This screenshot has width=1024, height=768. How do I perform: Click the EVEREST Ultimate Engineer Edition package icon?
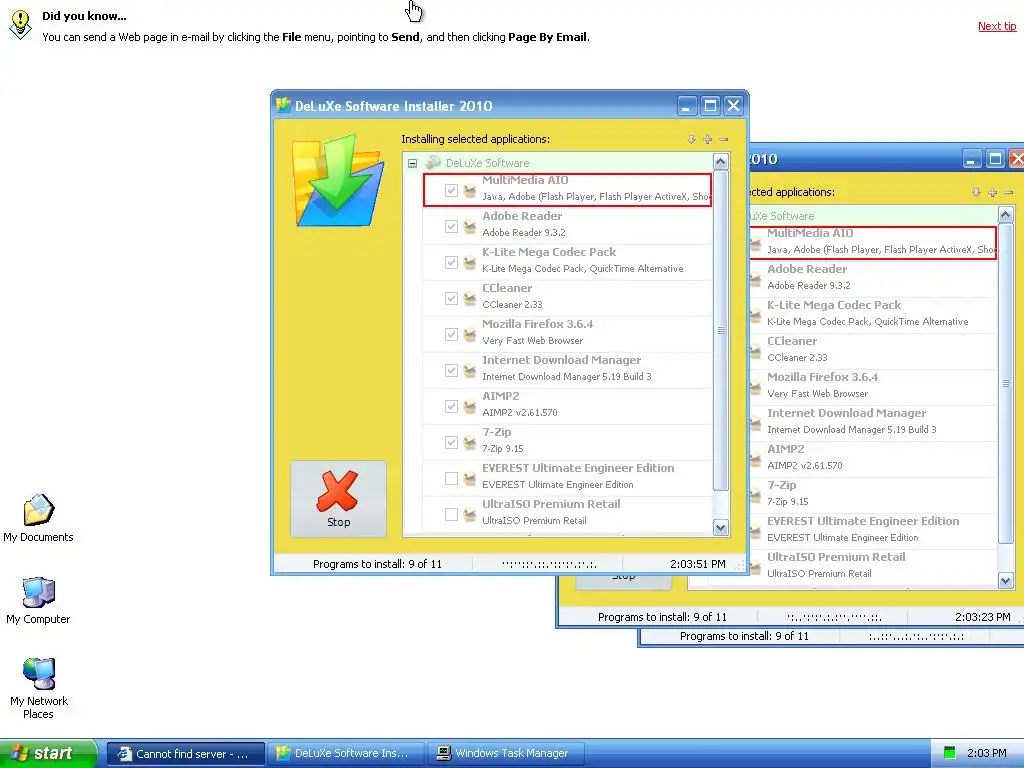470,479
